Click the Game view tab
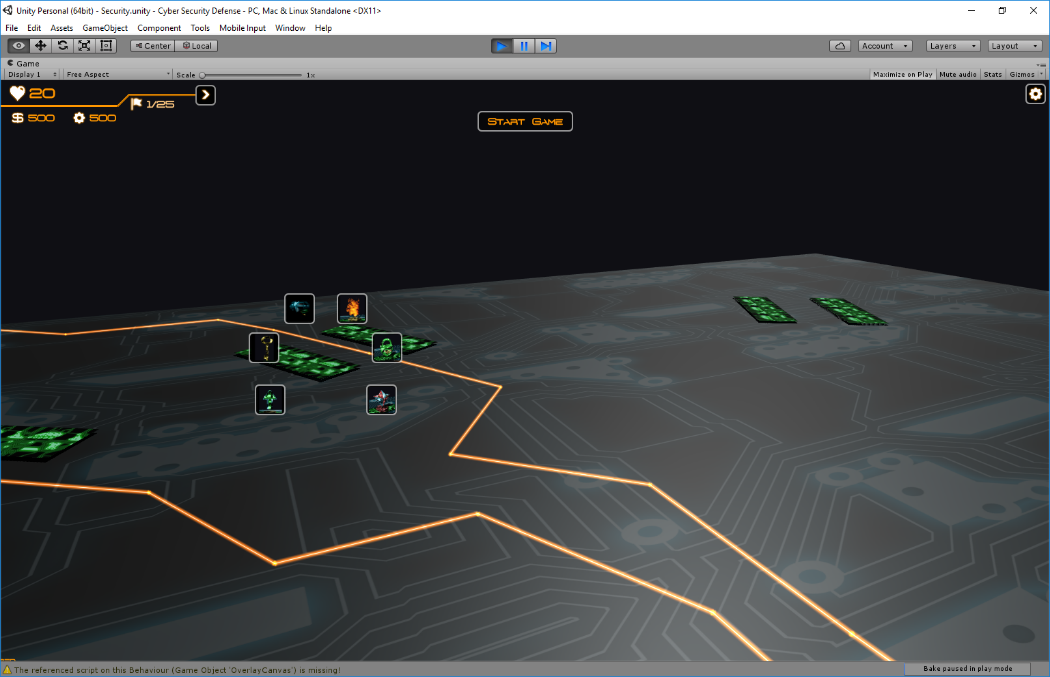This screenshot has width=1050, height=677. pyautogui.click(x=24, y=62)
